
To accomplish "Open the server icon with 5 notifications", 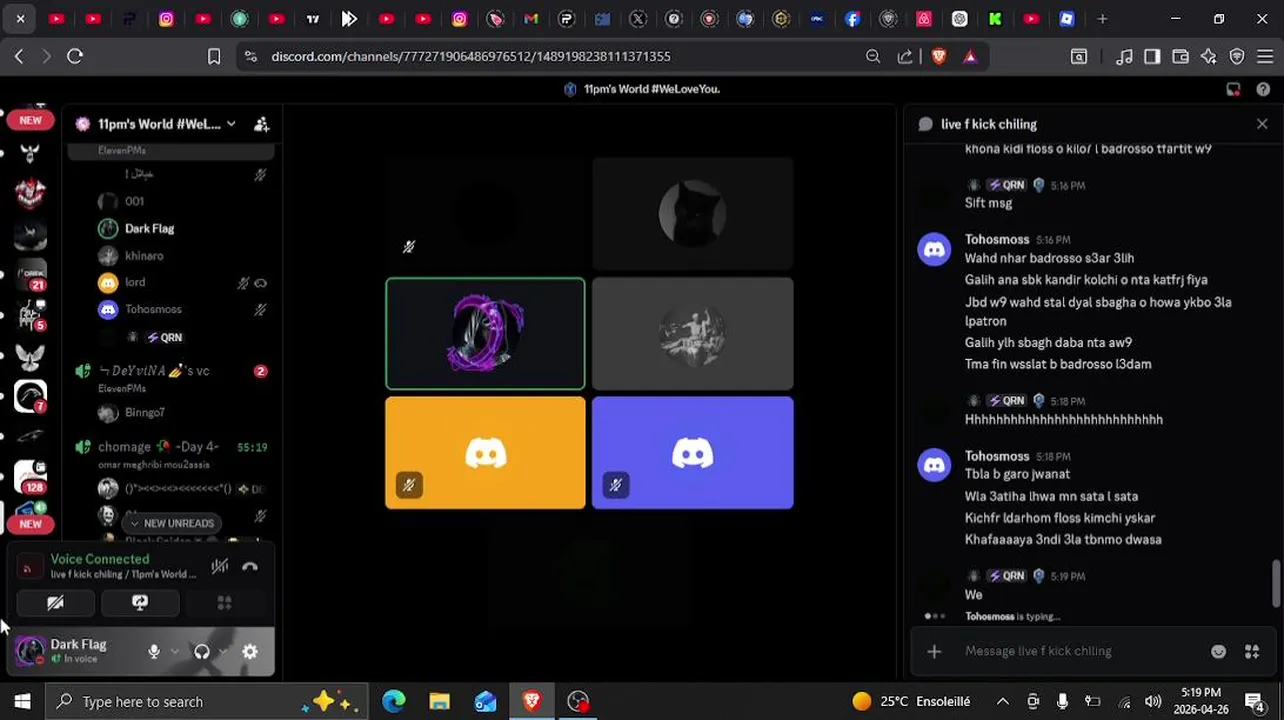I will (30, 315).
